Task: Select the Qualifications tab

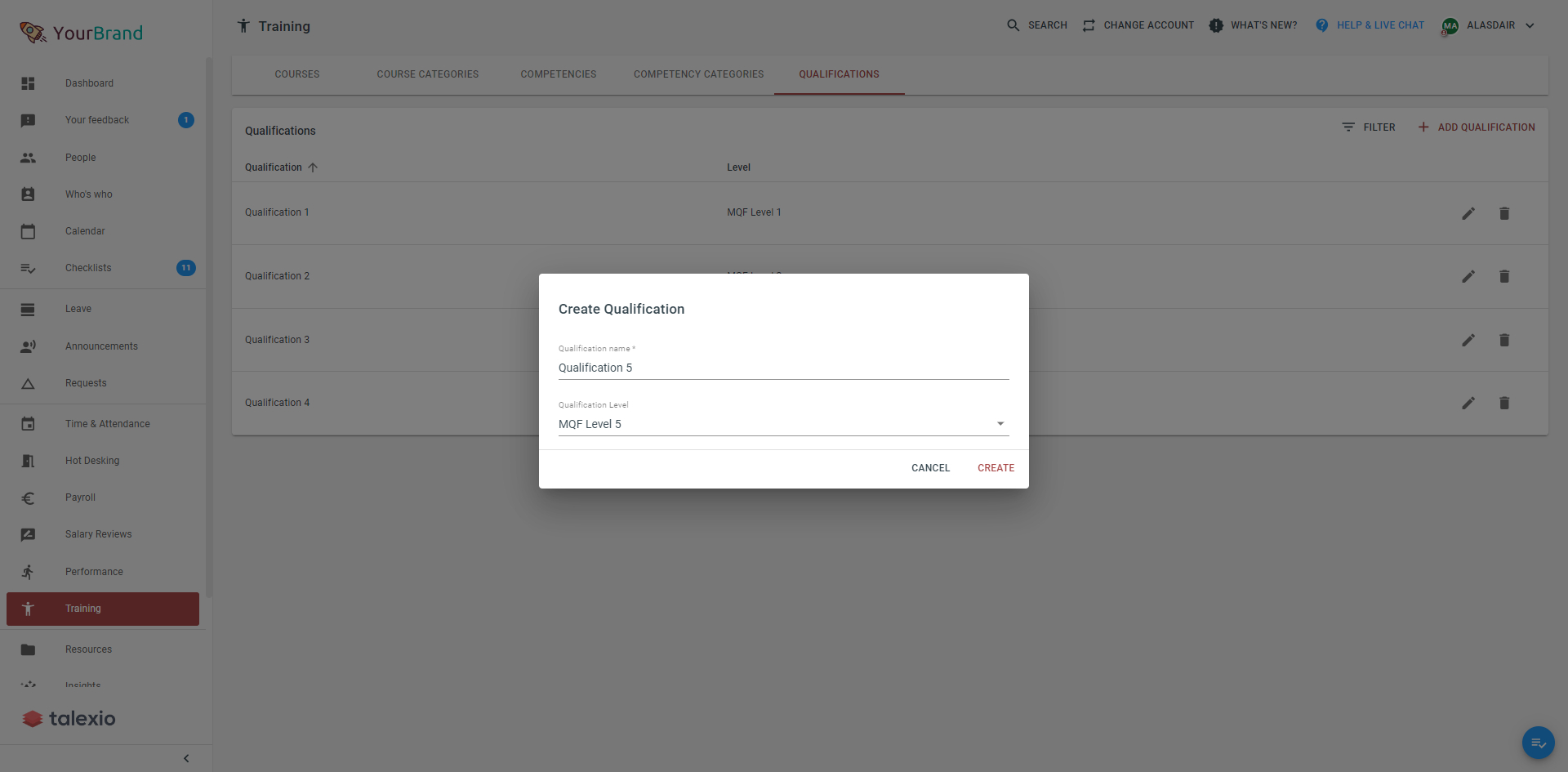Action: (x=840, y=74)
